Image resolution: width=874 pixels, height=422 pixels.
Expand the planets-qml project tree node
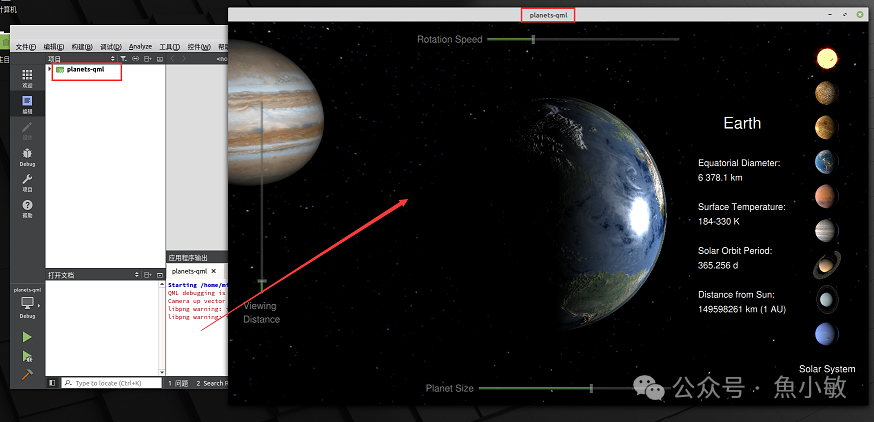click(49, 69)
